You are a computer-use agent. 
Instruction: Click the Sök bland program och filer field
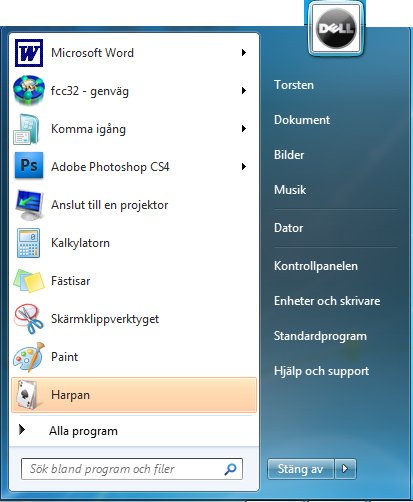click(x=132, y=469)
